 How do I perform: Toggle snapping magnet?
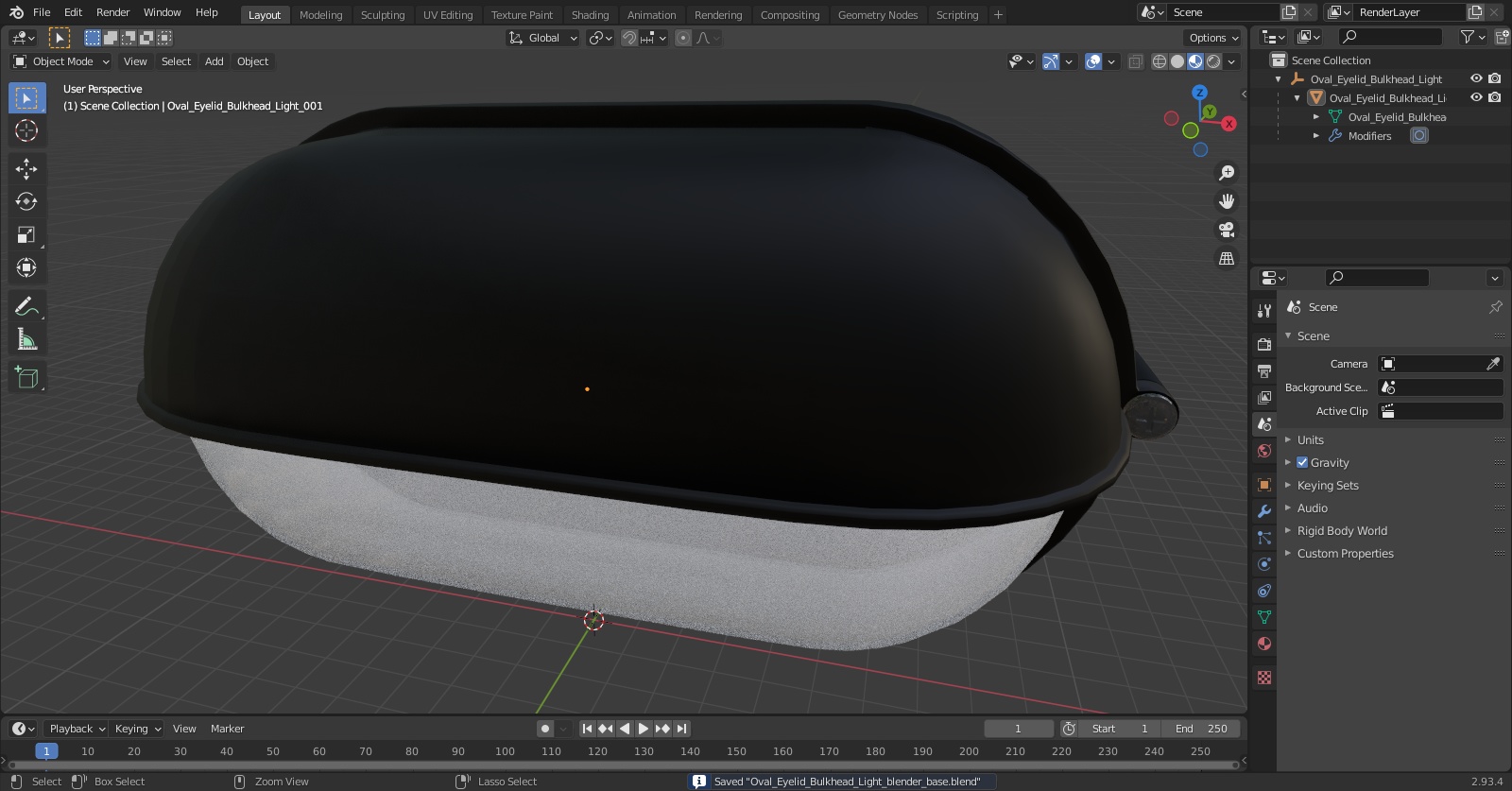[x=629, y=38]
